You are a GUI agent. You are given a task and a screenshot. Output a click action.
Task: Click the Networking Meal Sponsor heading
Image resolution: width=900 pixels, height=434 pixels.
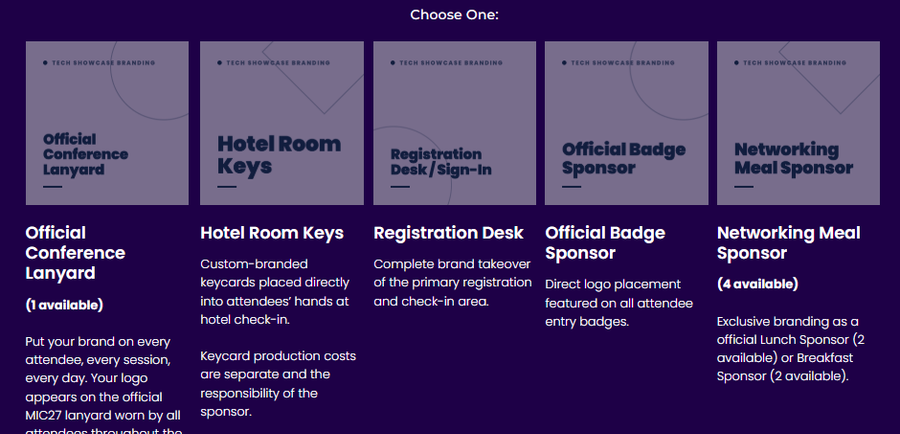pos(789,243)
